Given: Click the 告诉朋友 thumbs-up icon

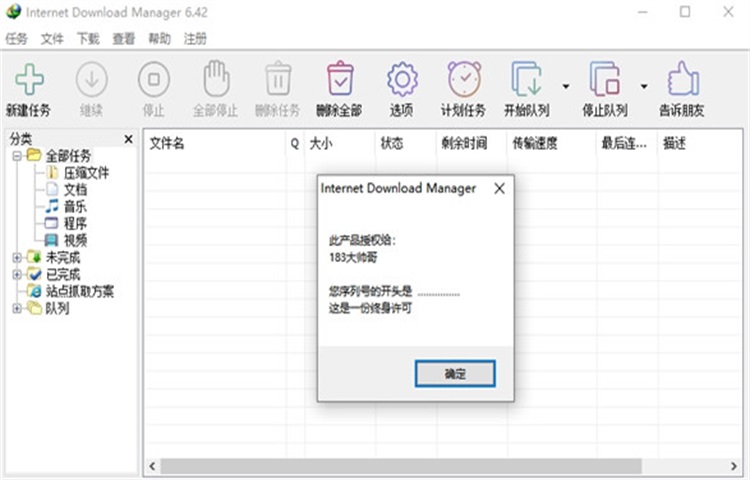Looking at the screenshot, I should [683, 79].
